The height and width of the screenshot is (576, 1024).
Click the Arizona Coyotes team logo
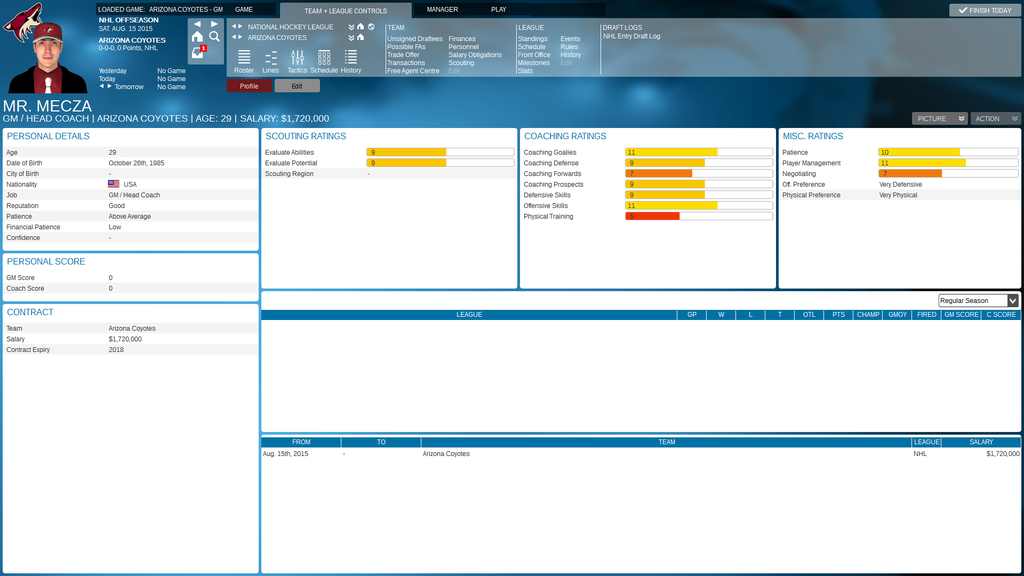click(22, 20)
